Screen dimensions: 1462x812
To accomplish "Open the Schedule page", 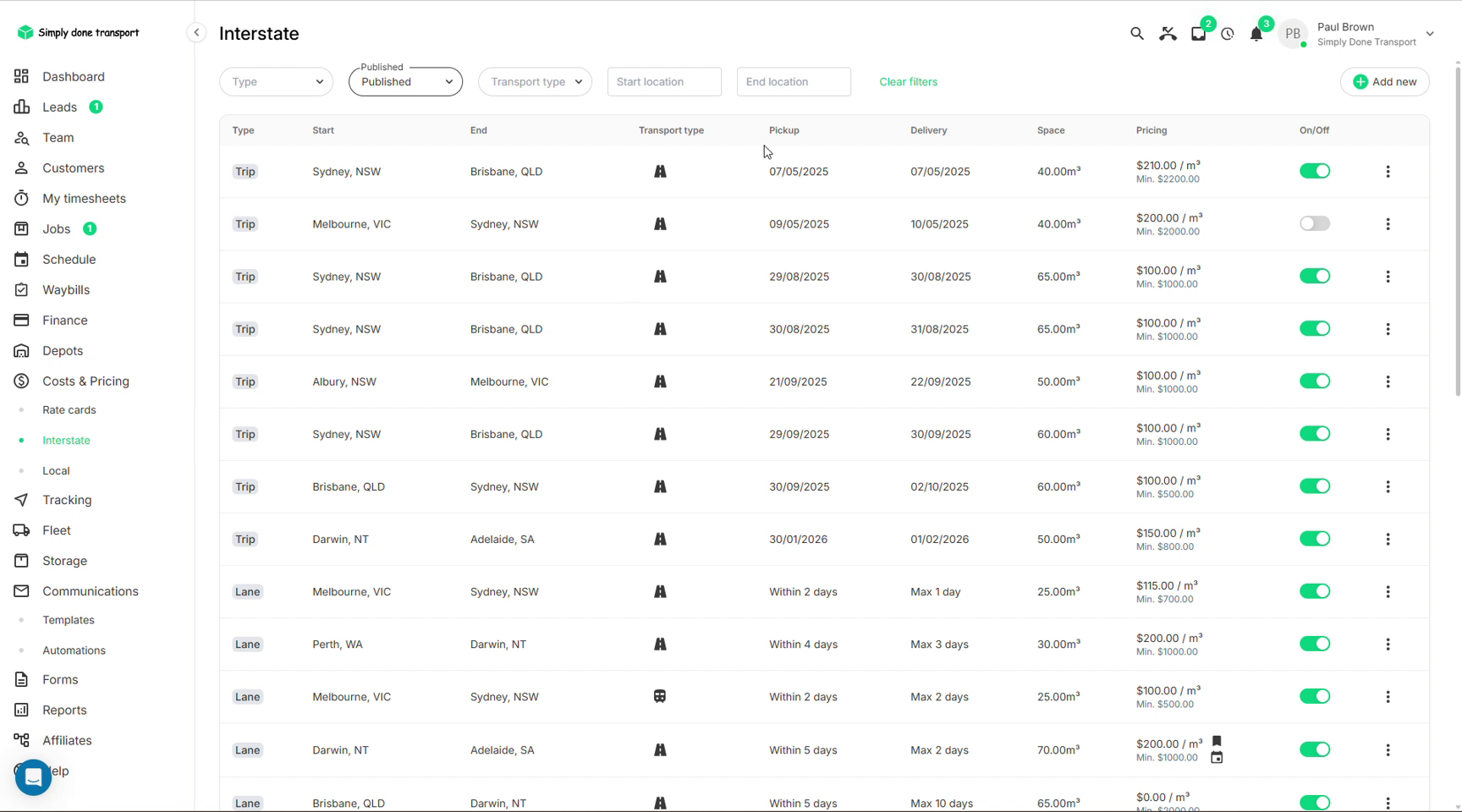I will click(x=69, y=260).
